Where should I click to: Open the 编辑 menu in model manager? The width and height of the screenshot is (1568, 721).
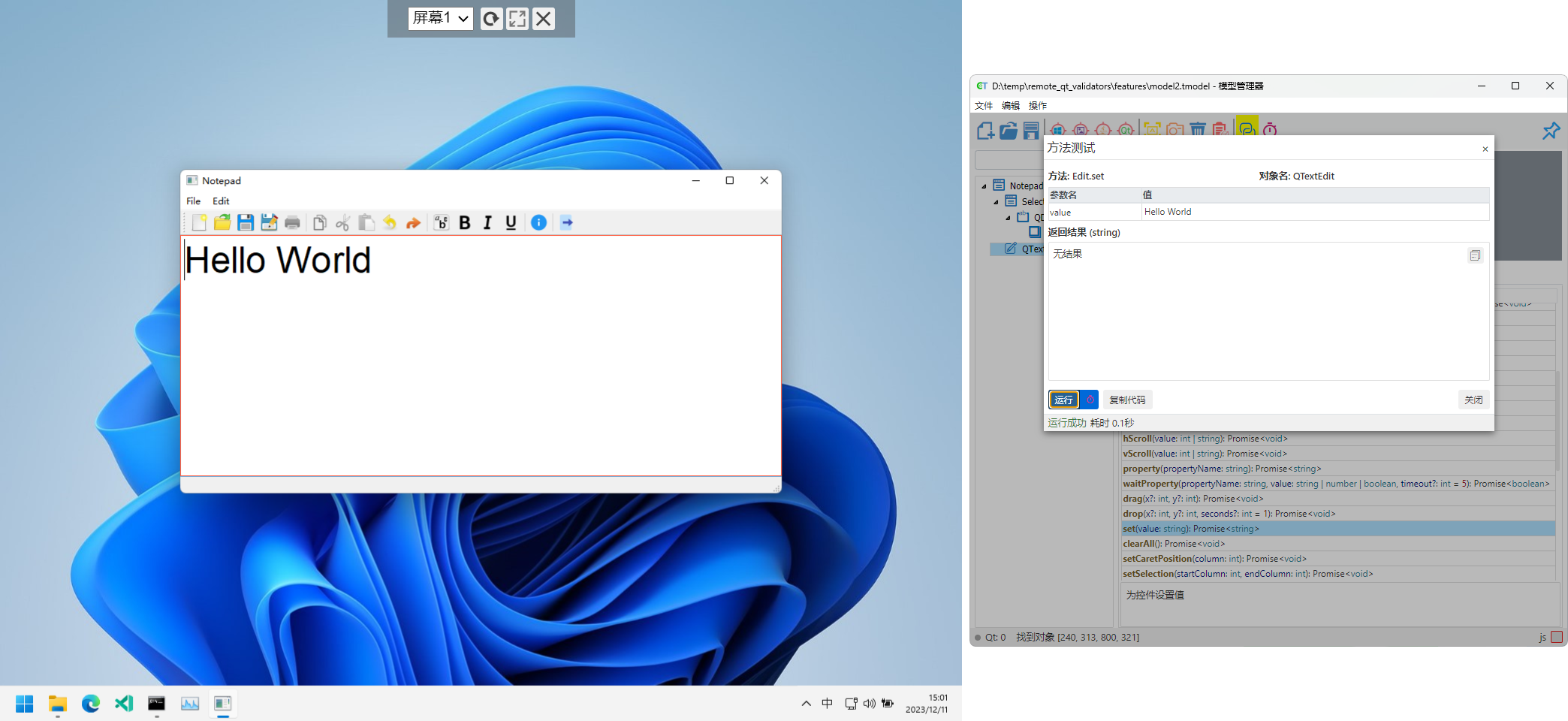click(1009, 105)
